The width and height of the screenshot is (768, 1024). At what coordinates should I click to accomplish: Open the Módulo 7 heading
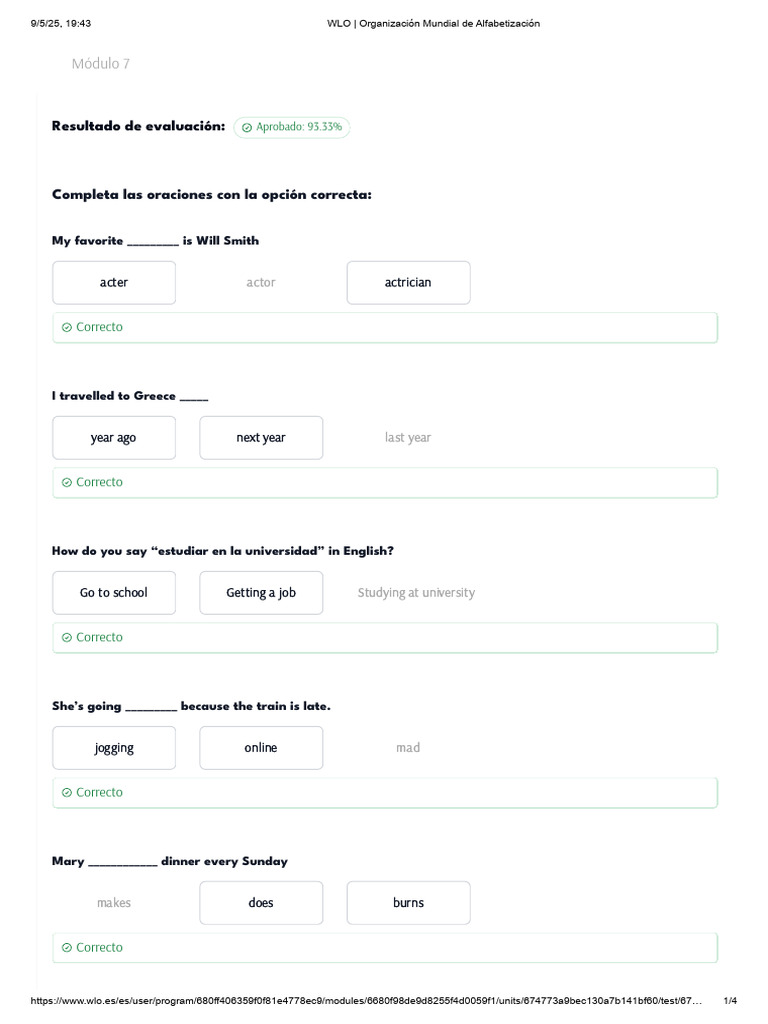pos(100,64)
